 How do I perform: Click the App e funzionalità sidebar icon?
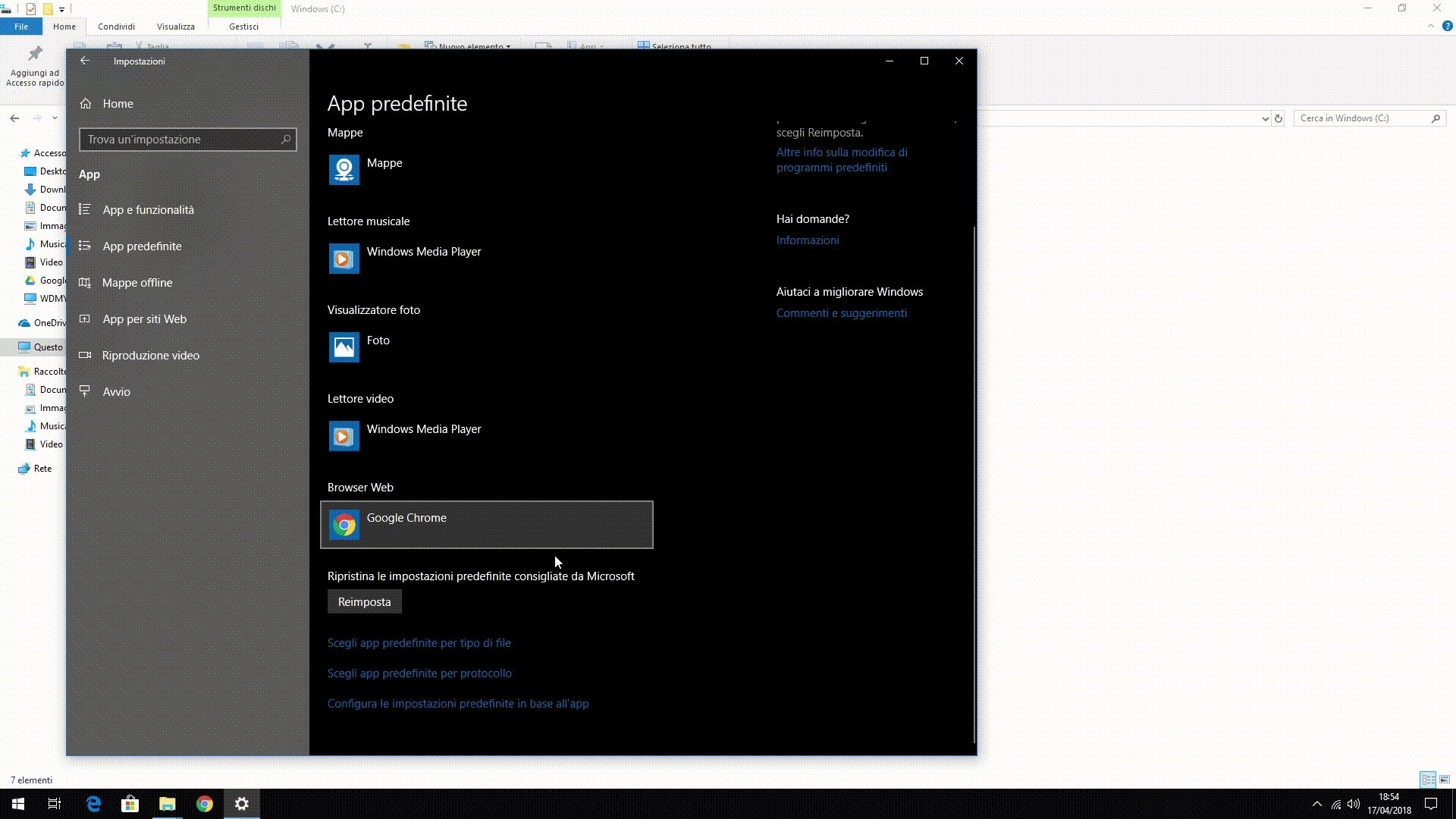[x=86, y=209]
